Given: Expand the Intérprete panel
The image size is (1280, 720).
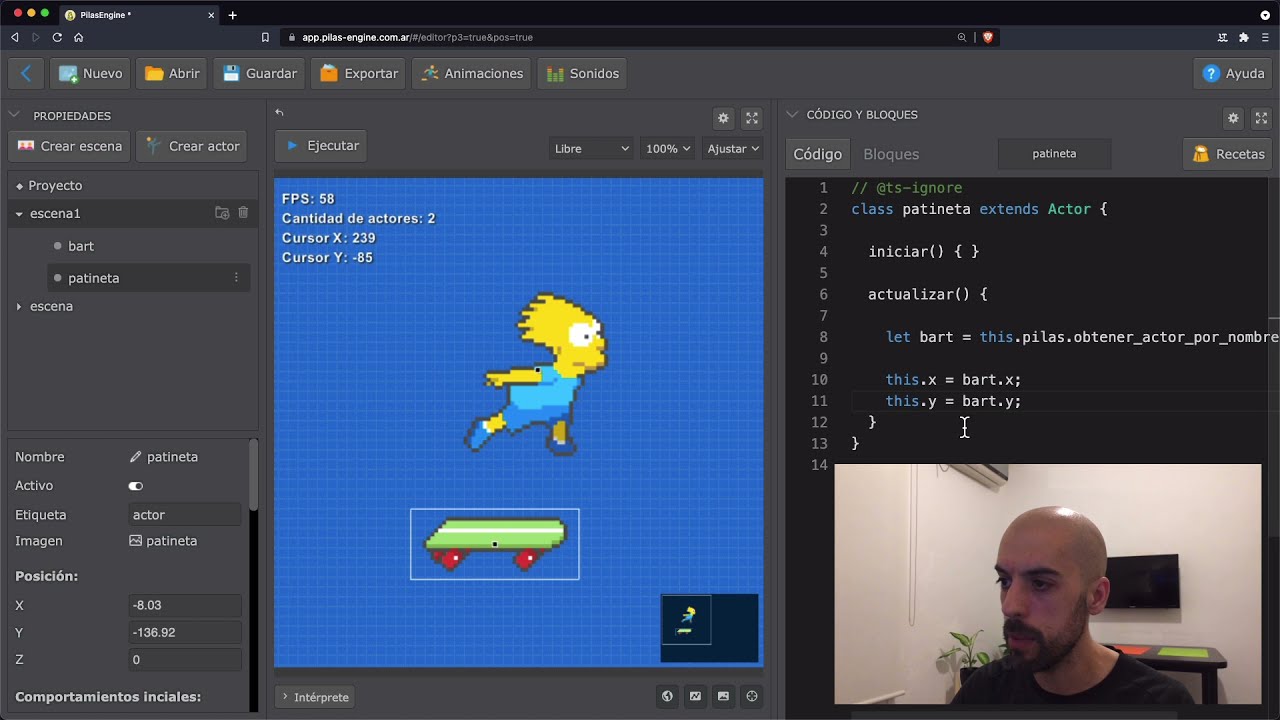Looking at the screenshot, I should 315,697.
